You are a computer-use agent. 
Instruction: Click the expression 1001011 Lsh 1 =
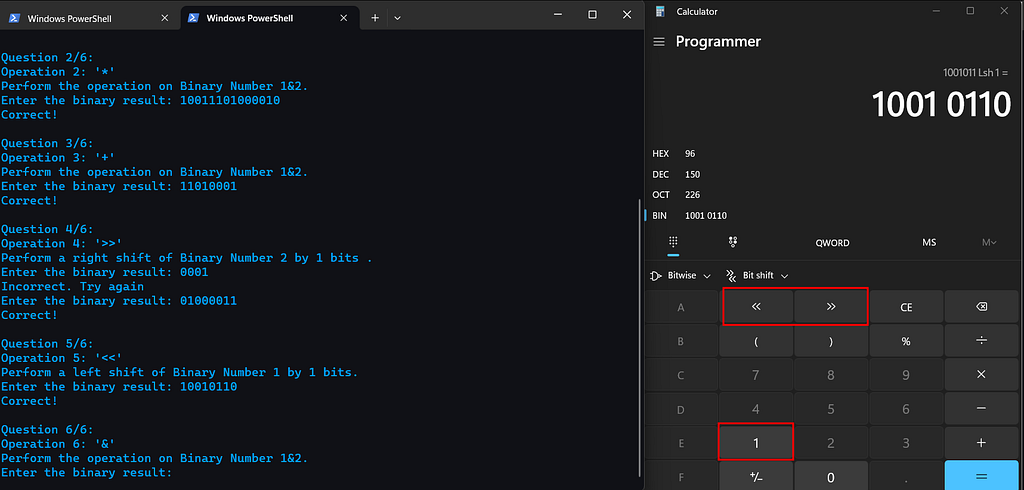tap(976, 72)
